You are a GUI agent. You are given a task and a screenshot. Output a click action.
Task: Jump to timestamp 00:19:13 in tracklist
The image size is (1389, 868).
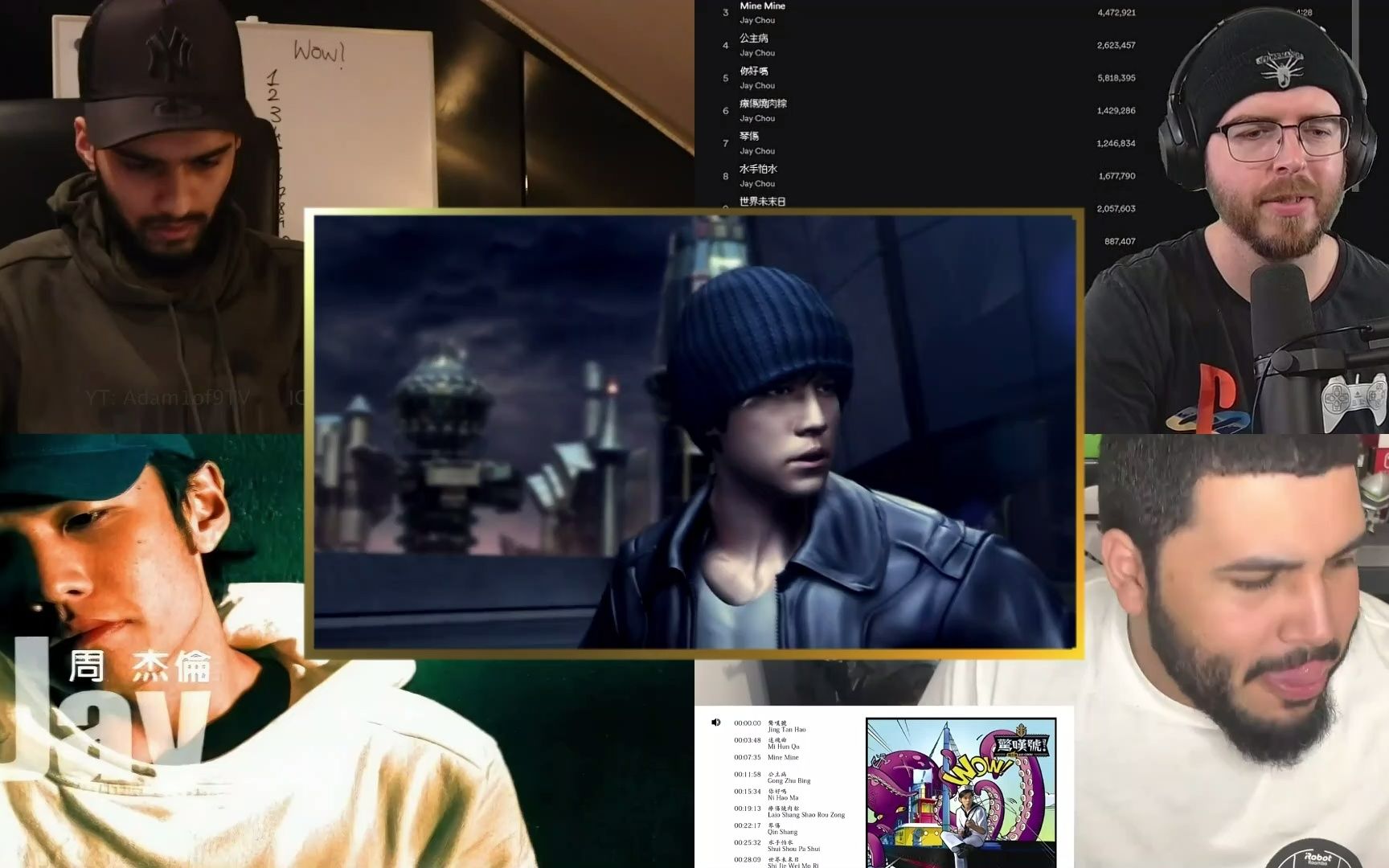click(747, 809)
